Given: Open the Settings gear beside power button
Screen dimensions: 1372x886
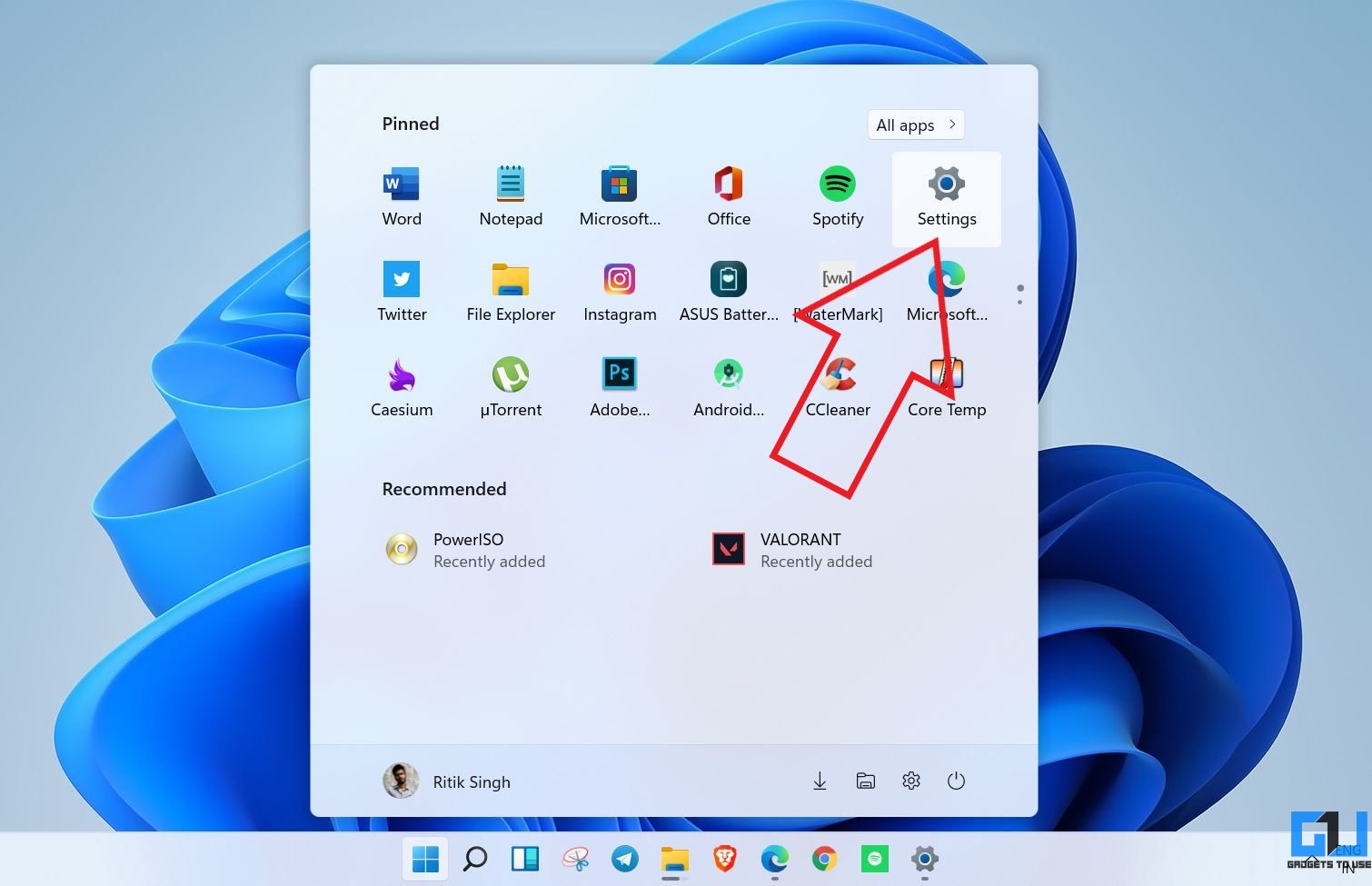Looking at the screenshot, I should click(911, 781).
